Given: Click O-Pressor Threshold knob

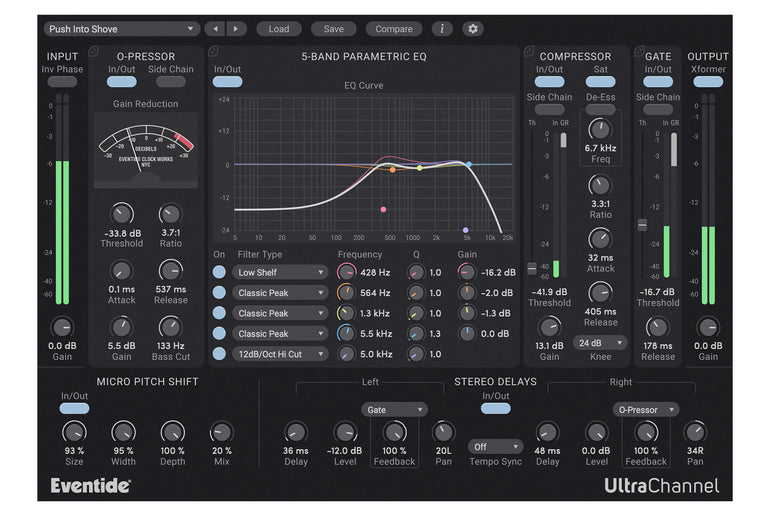Looking at the screenshot, I should pos(122,214).
